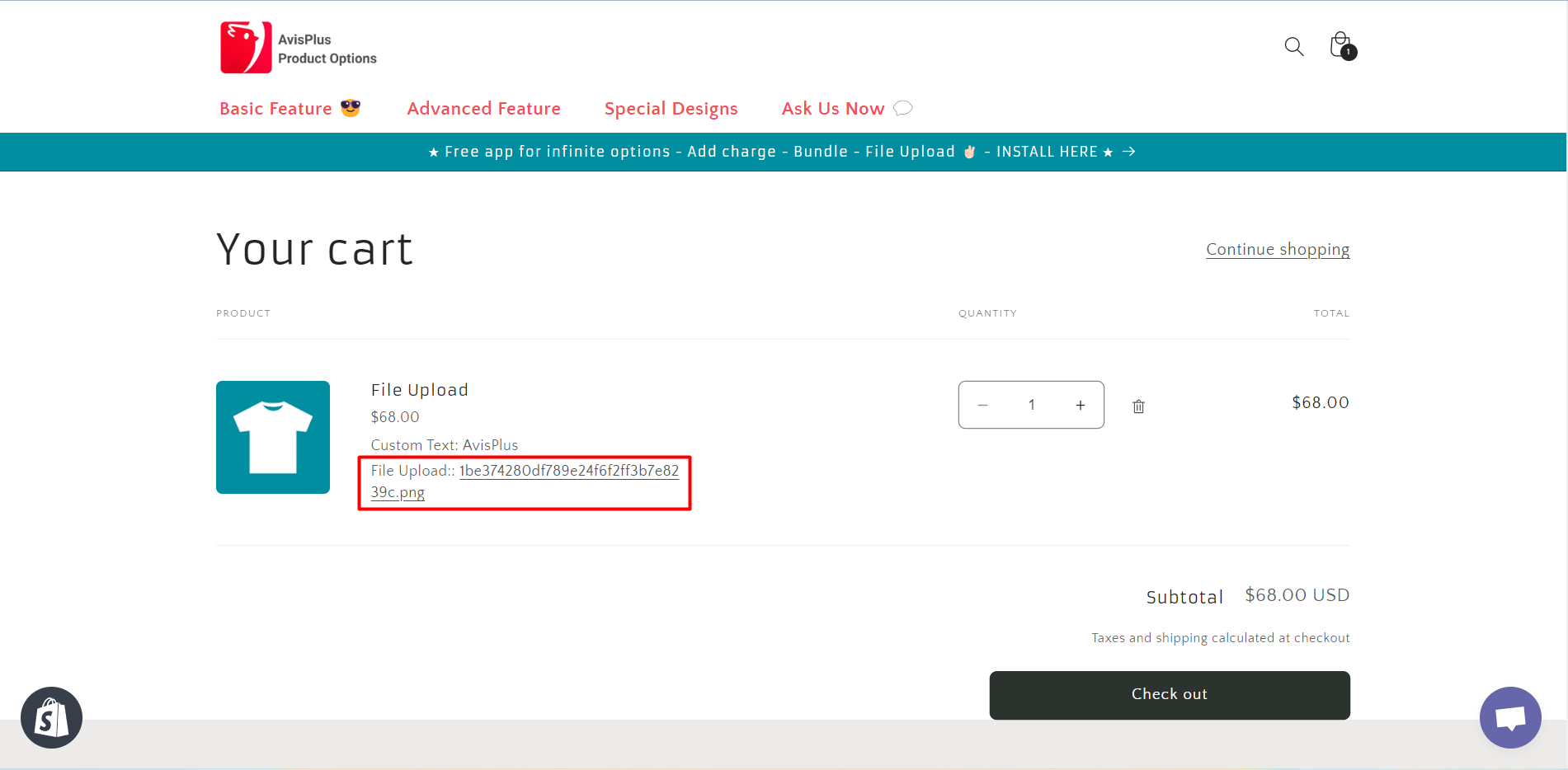The width and height of the screenshot is (1568, 770).
Task: Click the AvisPlus Product Options store name
Action: 327,49
